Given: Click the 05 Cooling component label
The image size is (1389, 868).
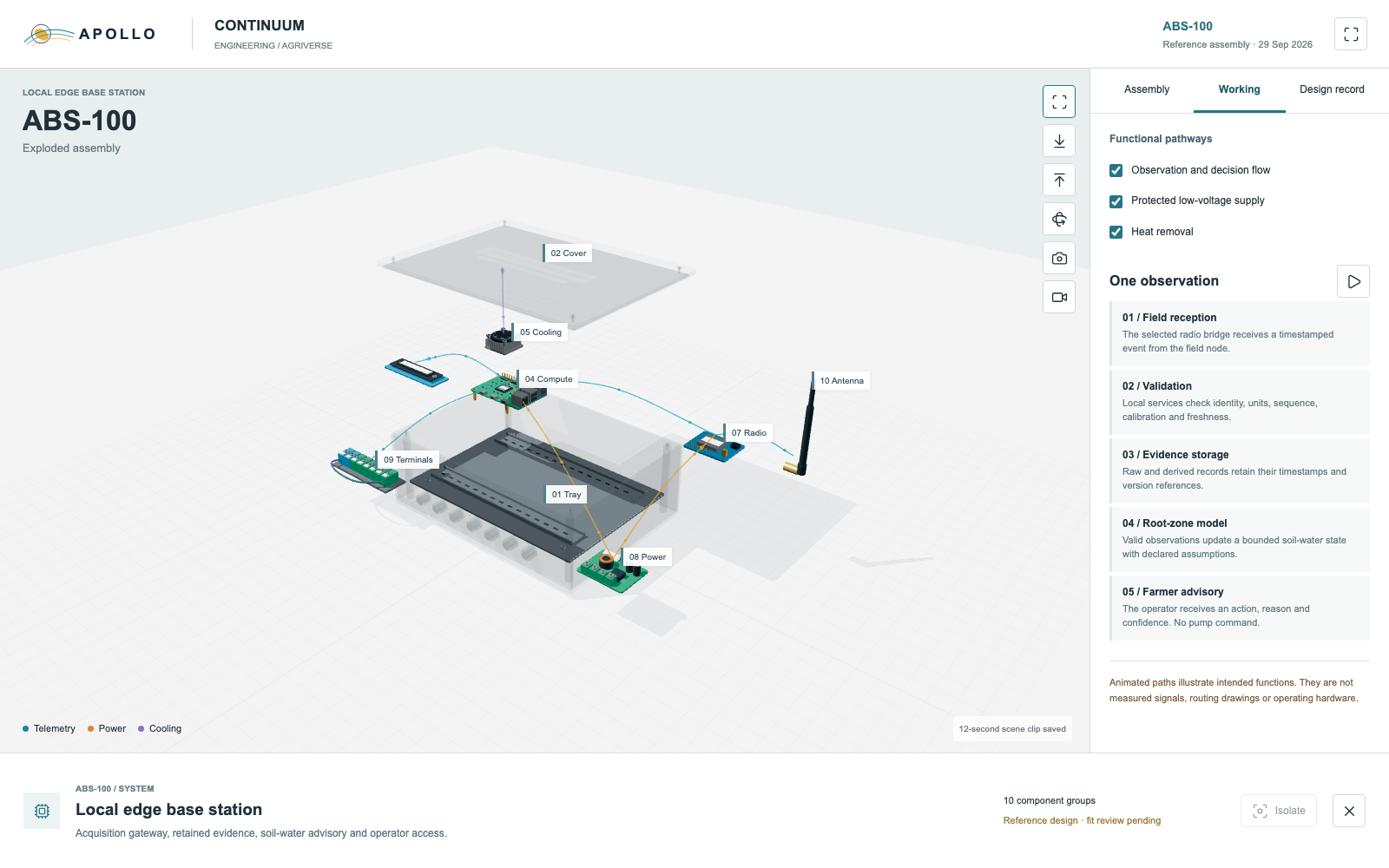Looking at the screenshot, I should pos(540,332).
